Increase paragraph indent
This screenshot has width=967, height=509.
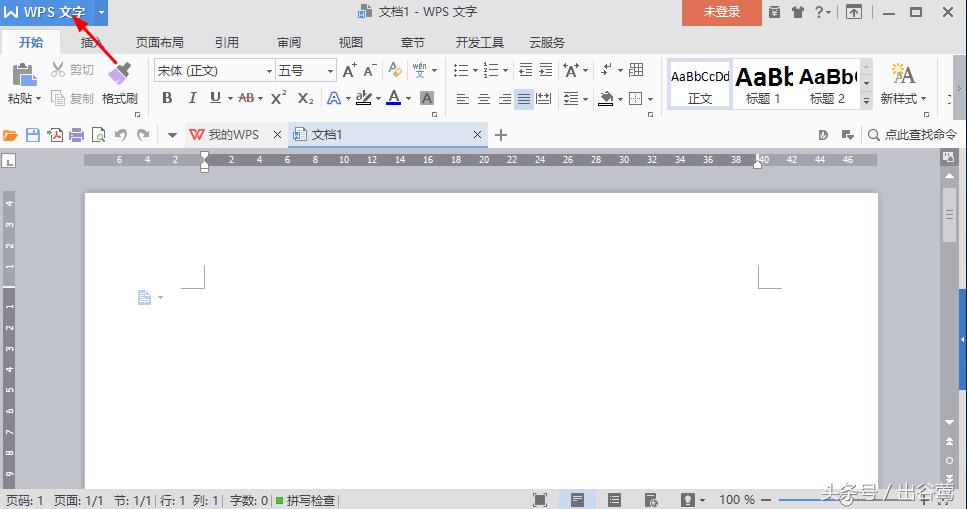pos(546,70)
